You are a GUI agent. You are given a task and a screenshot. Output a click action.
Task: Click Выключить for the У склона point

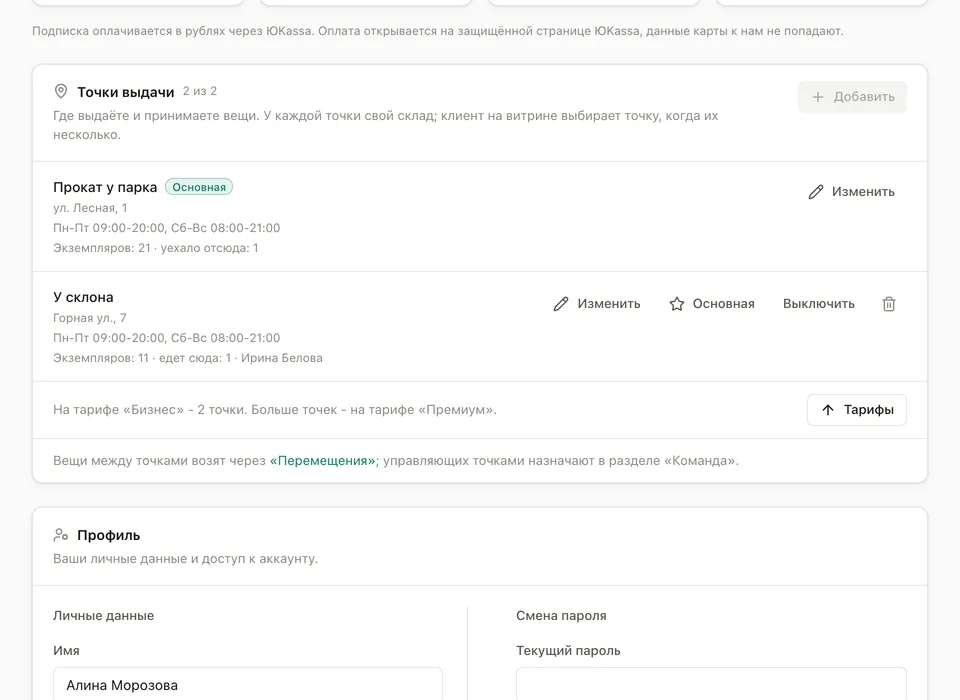[819, 304]
